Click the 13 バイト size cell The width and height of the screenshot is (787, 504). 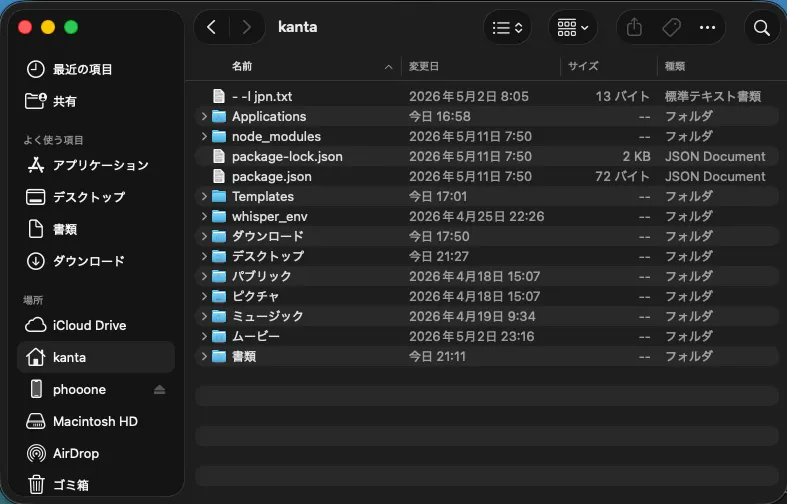coord(622,96)
